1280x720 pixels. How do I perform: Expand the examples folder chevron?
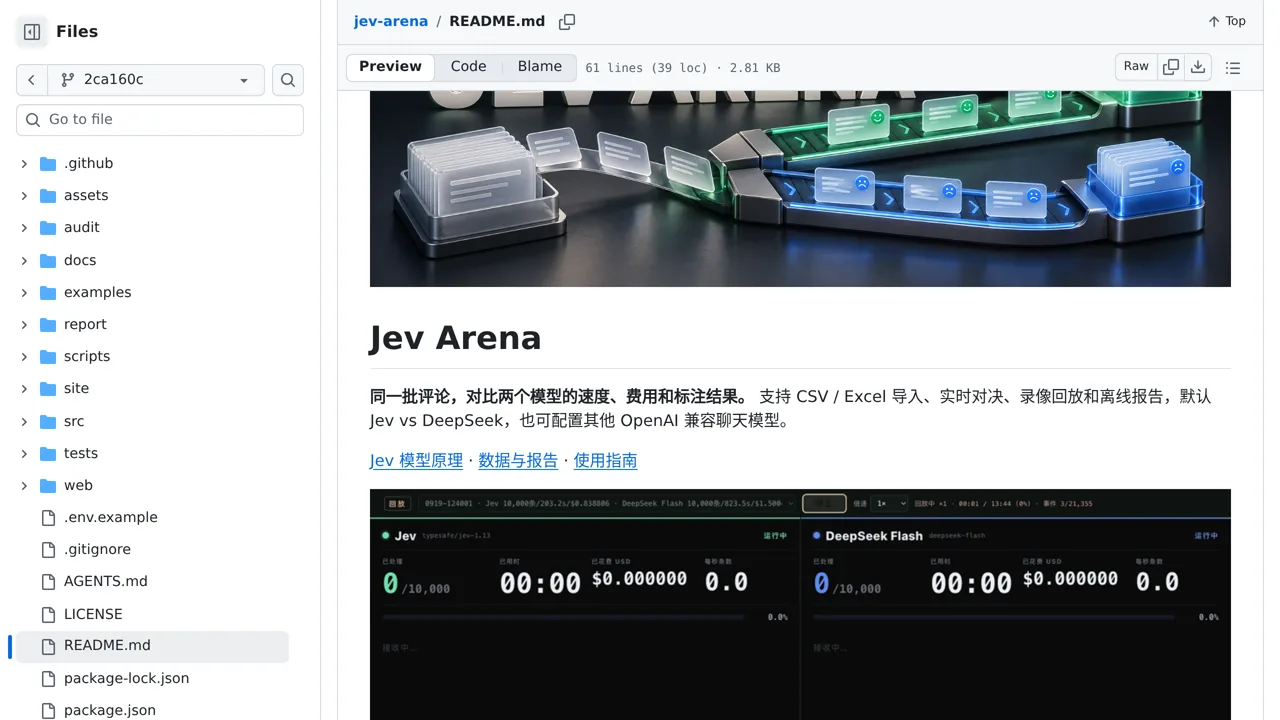pyautogui.click(x=24, y=292)
